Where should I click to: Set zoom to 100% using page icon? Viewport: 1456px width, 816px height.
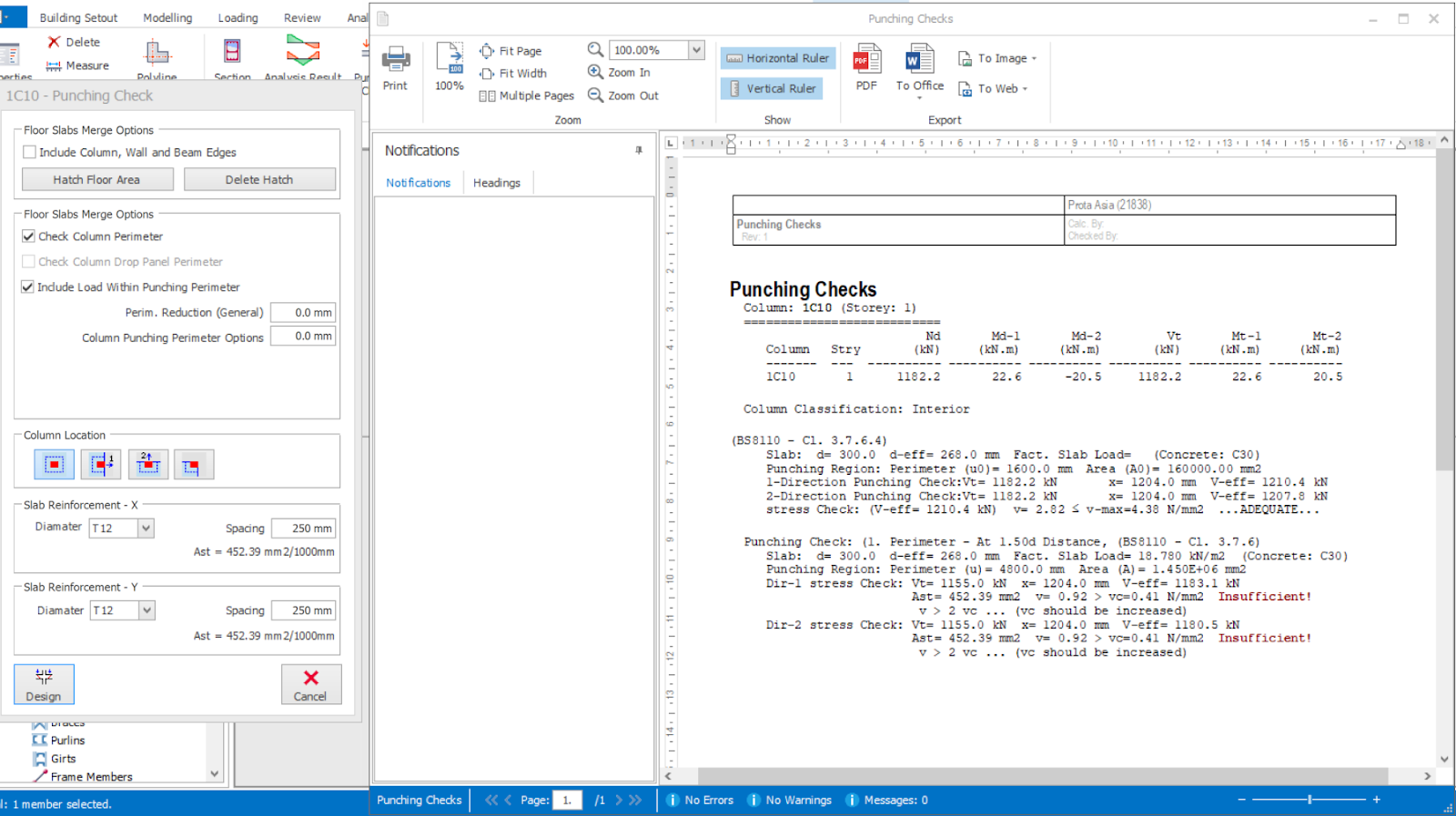pyautogui.click(x=449, y=60)
